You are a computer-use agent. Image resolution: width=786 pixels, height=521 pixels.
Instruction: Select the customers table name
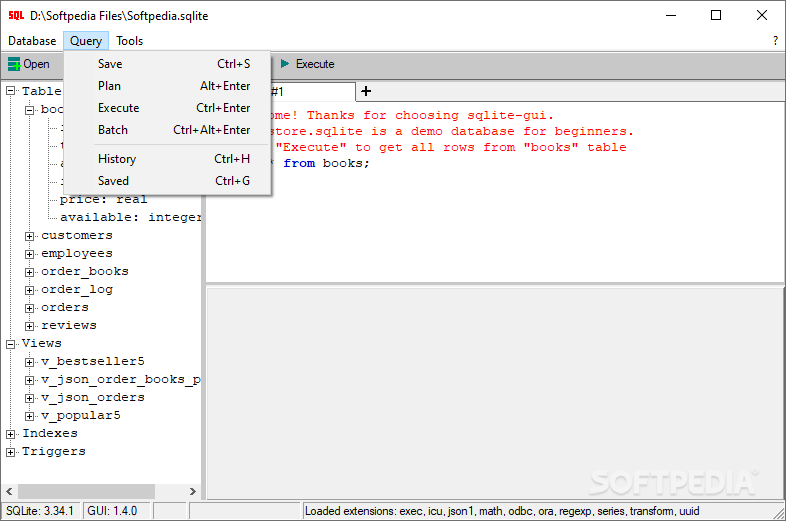[x=77, y=235]
